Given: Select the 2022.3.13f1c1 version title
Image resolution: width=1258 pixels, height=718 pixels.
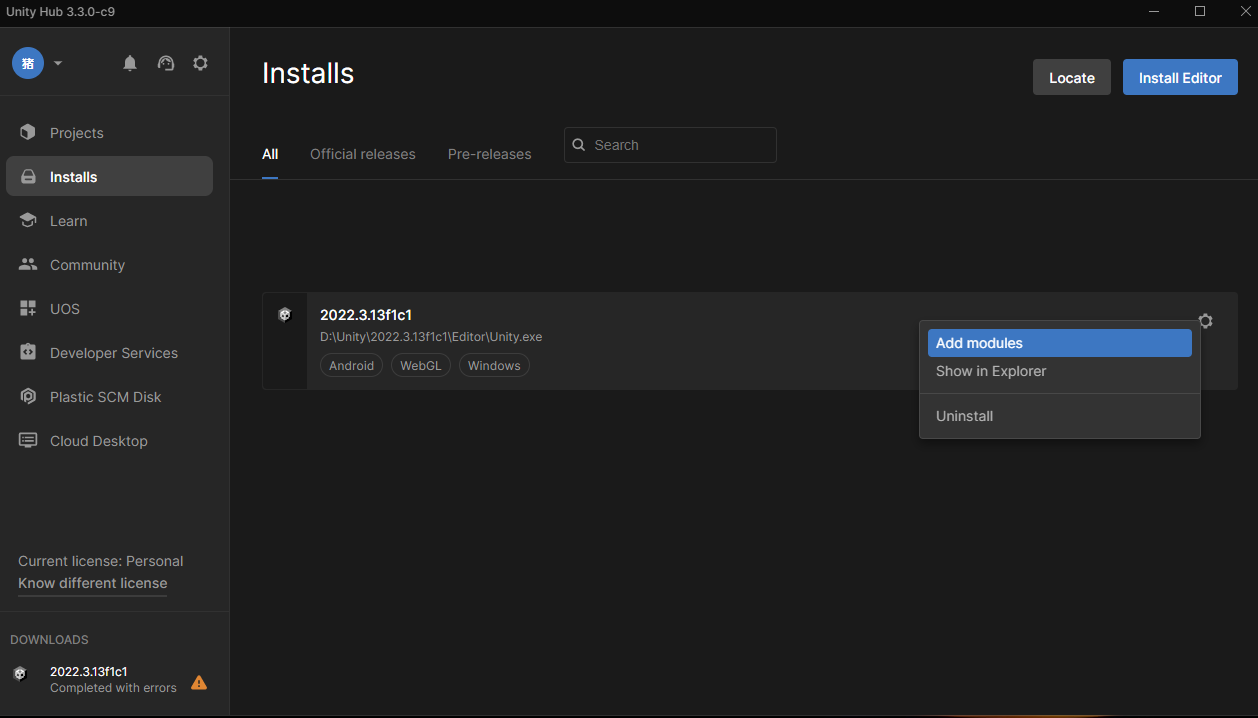Looking at the screenshot, I should pyautogui.click(x=366, y=315).
